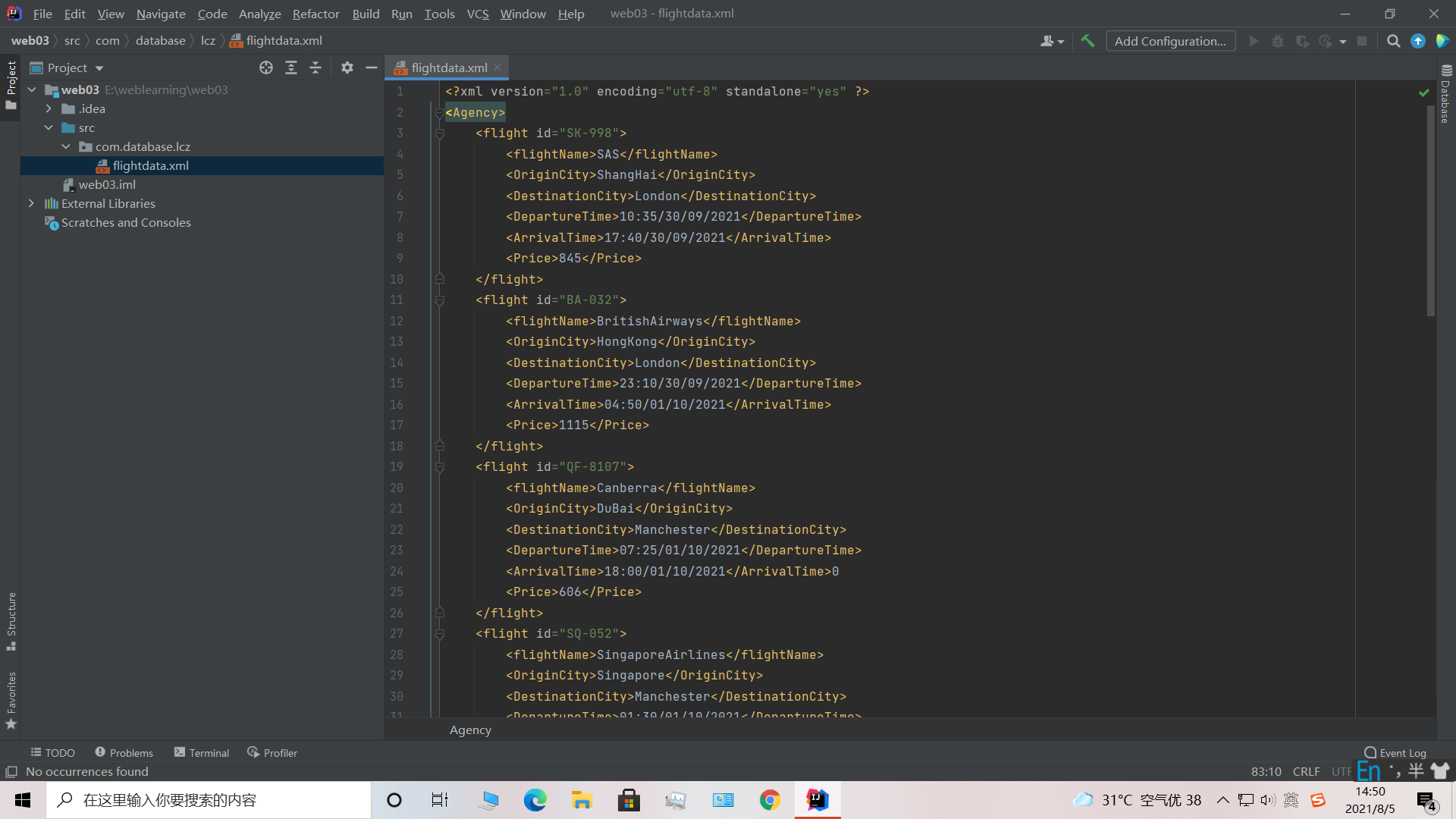The width and height of the screenshot is (1456, 819).
Task: Open the Add Configuration dialog
Action: [x=1170, y=41]
